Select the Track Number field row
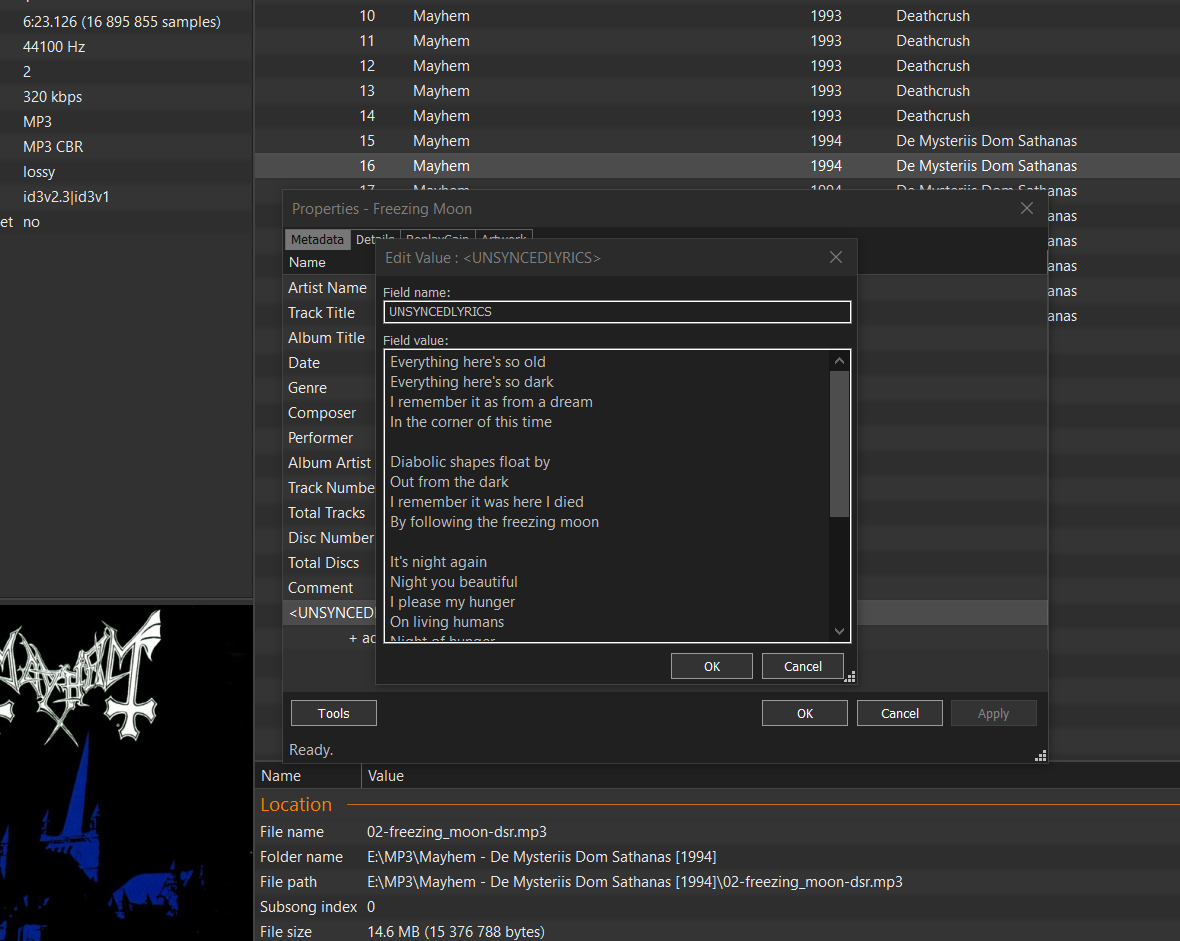The image size is (1180, 941). [x=330, y=488]
